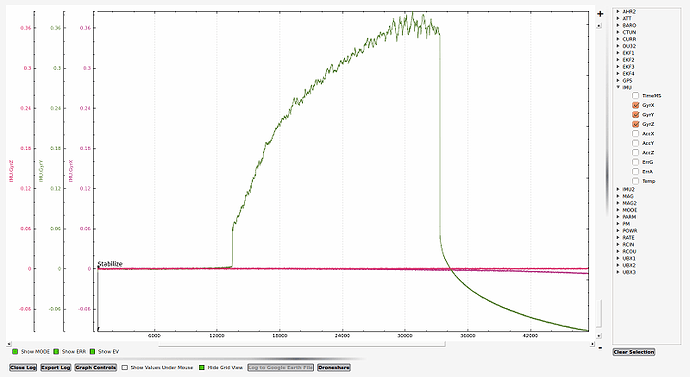Enable the AccX checkbox
Screen dimensions: 690x377
(x=635, y=133)
